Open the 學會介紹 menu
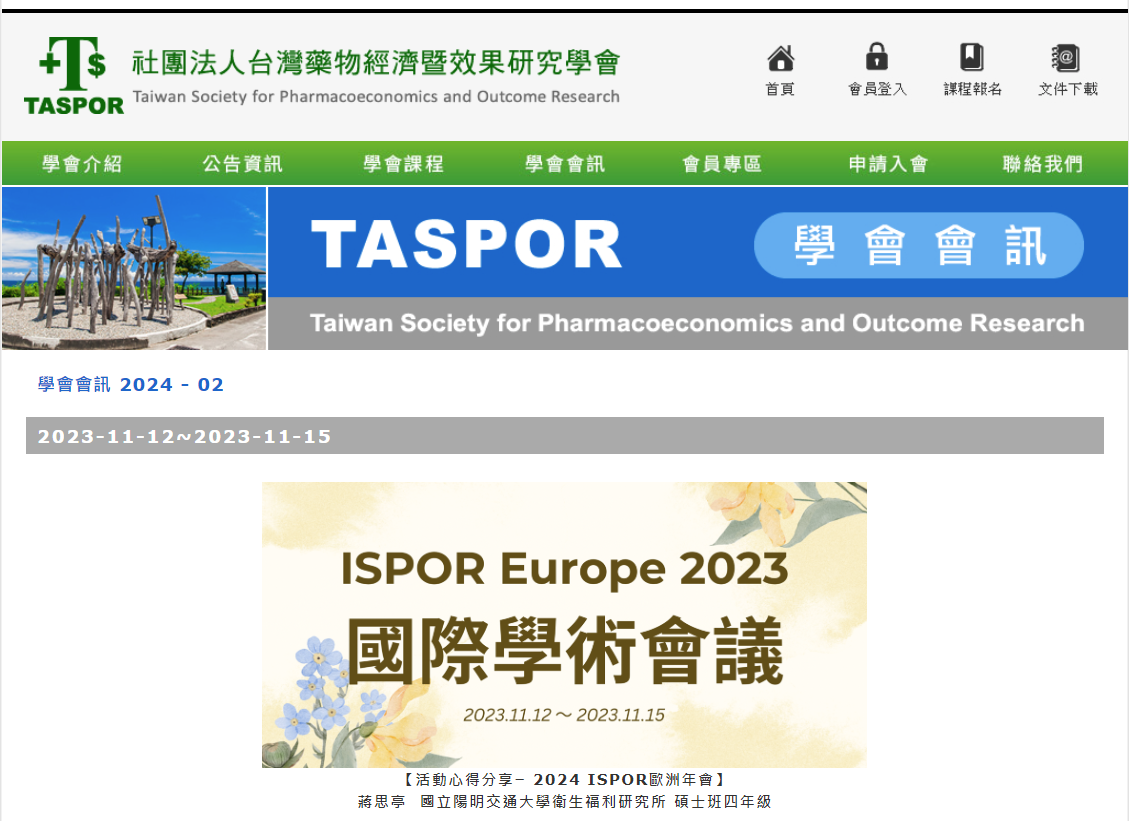 (82, 164)
